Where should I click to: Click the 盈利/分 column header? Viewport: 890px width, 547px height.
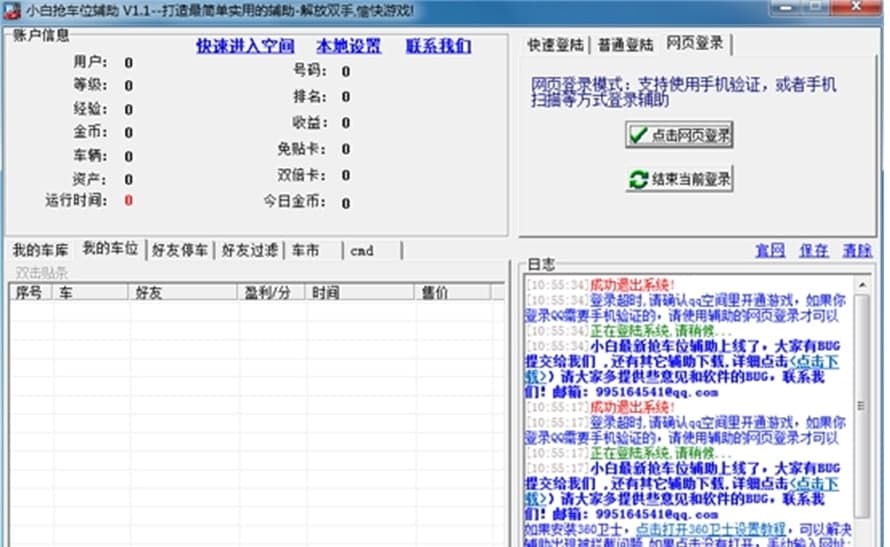[x=271, y=292]
